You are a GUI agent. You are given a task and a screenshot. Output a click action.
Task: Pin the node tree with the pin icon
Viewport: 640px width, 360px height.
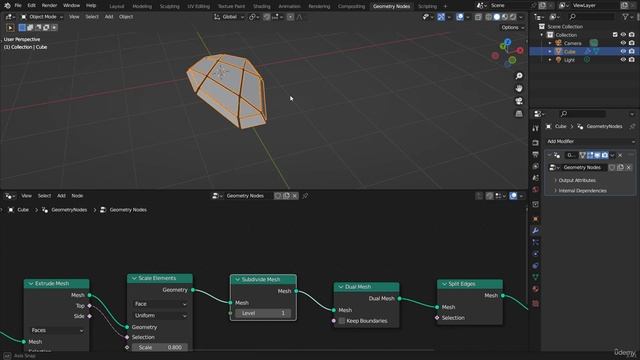click(305, 196)
